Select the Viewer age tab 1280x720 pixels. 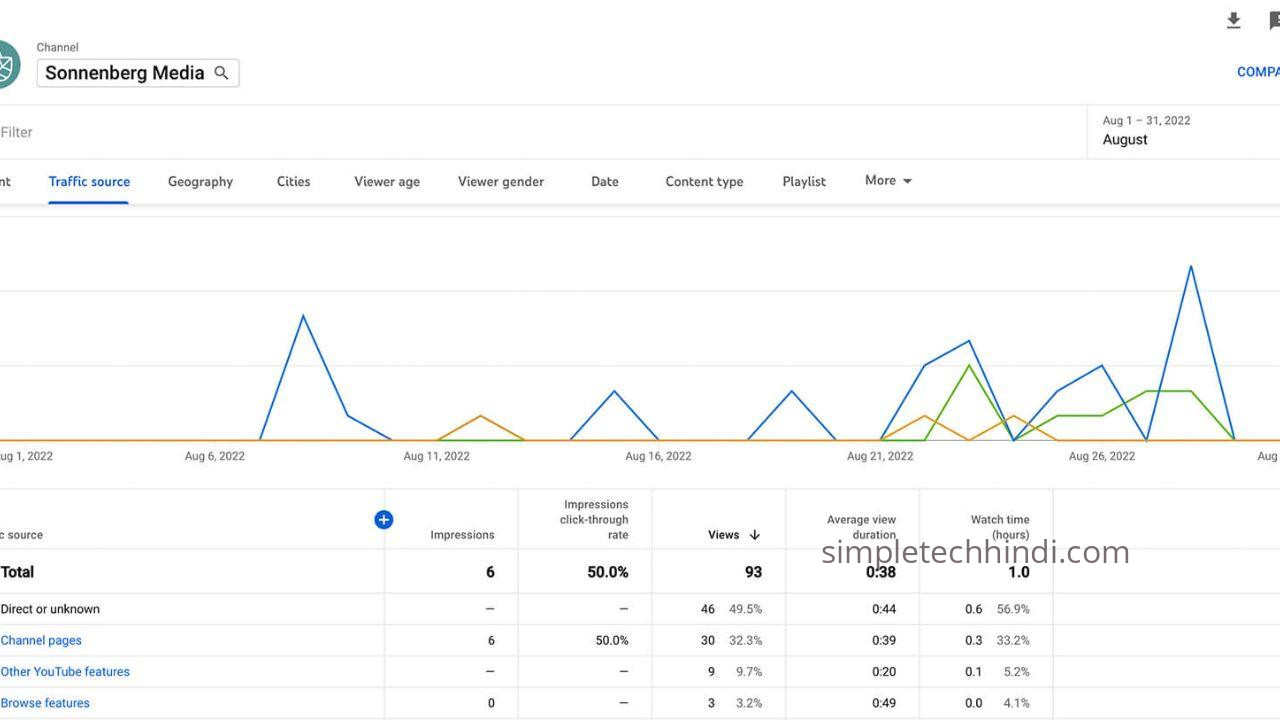pyautogui.click(x=387, y=182)
